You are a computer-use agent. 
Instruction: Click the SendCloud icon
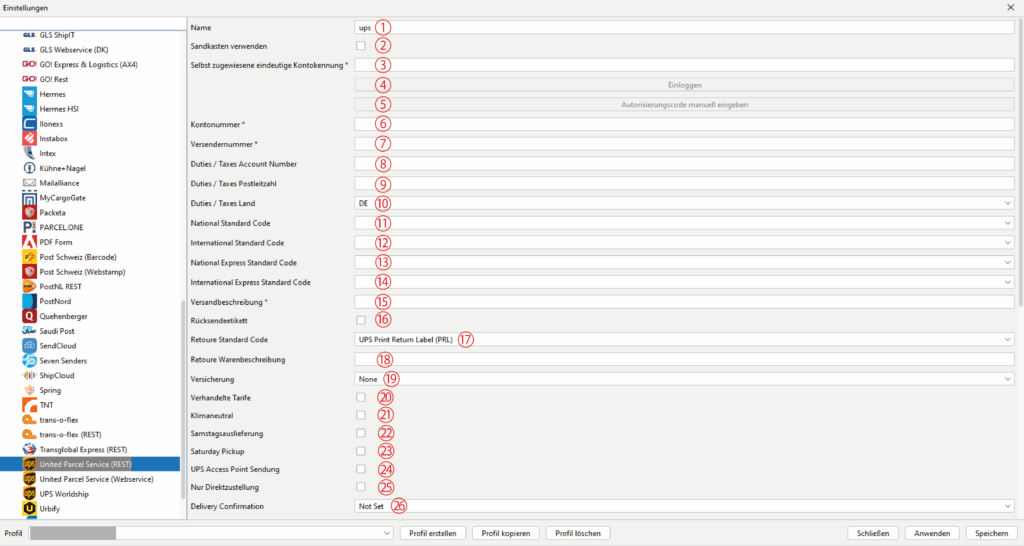(x=29, y=345)
